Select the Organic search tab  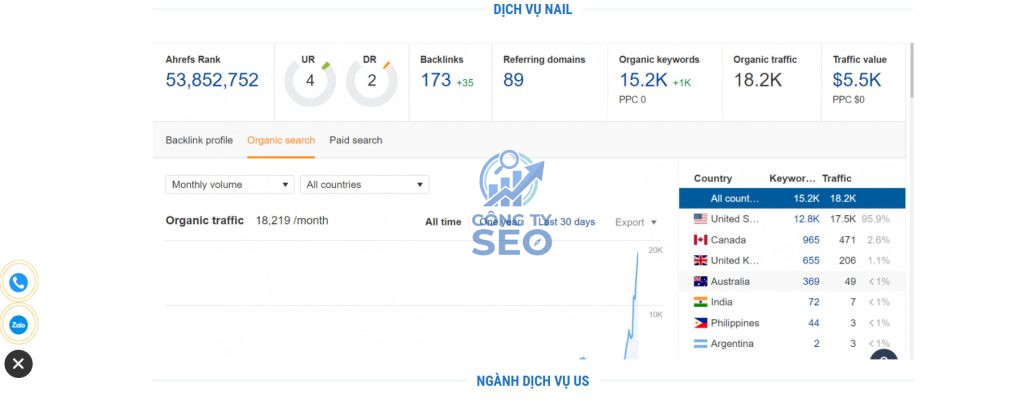281,140
